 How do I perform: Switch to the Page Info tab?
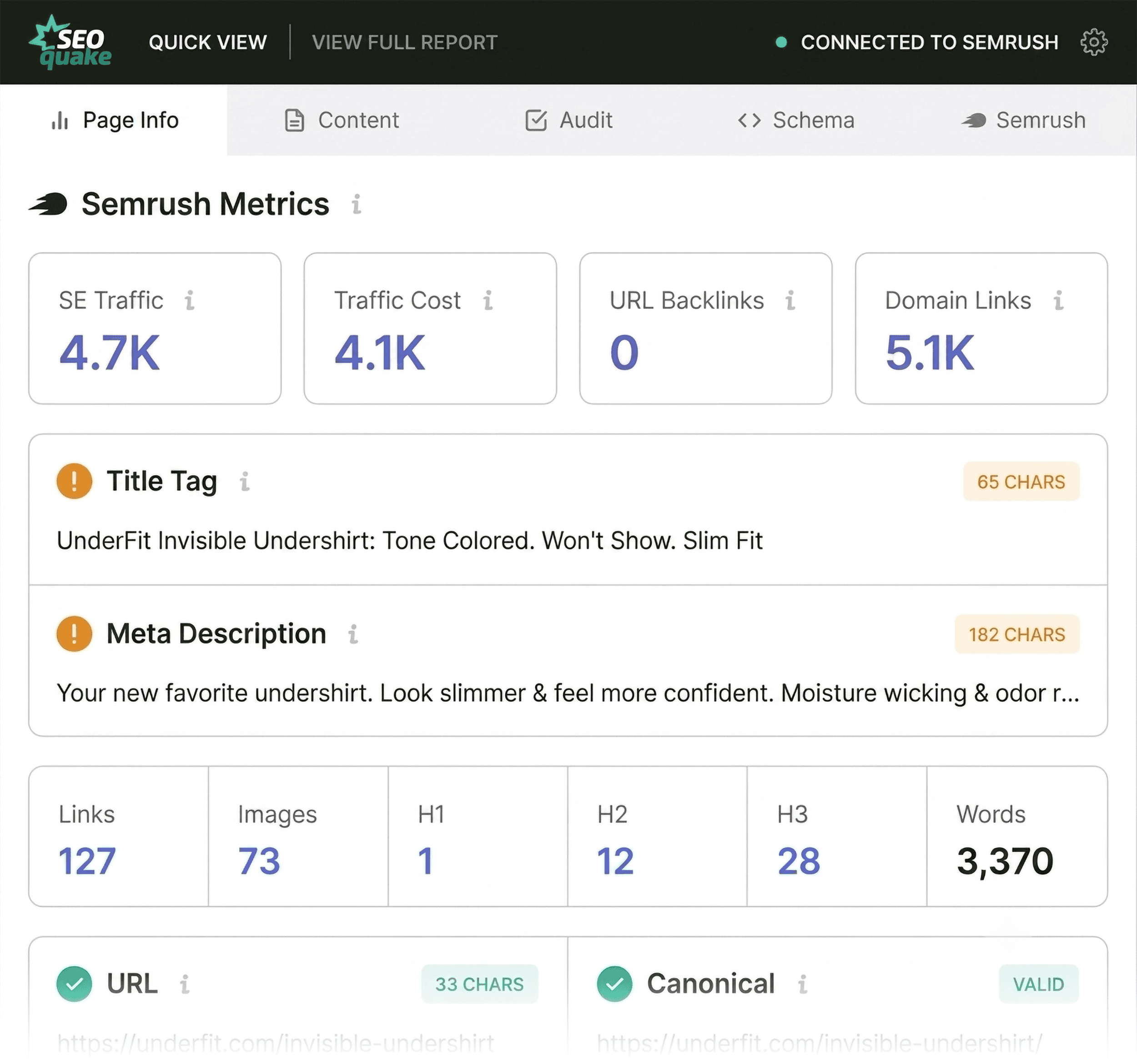[114, 120]
